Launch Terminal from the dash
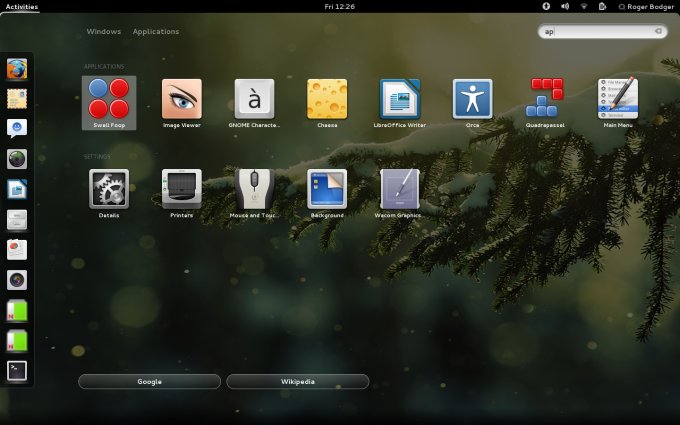The height and width of the screenshot is (425, 680). (17, 371)
